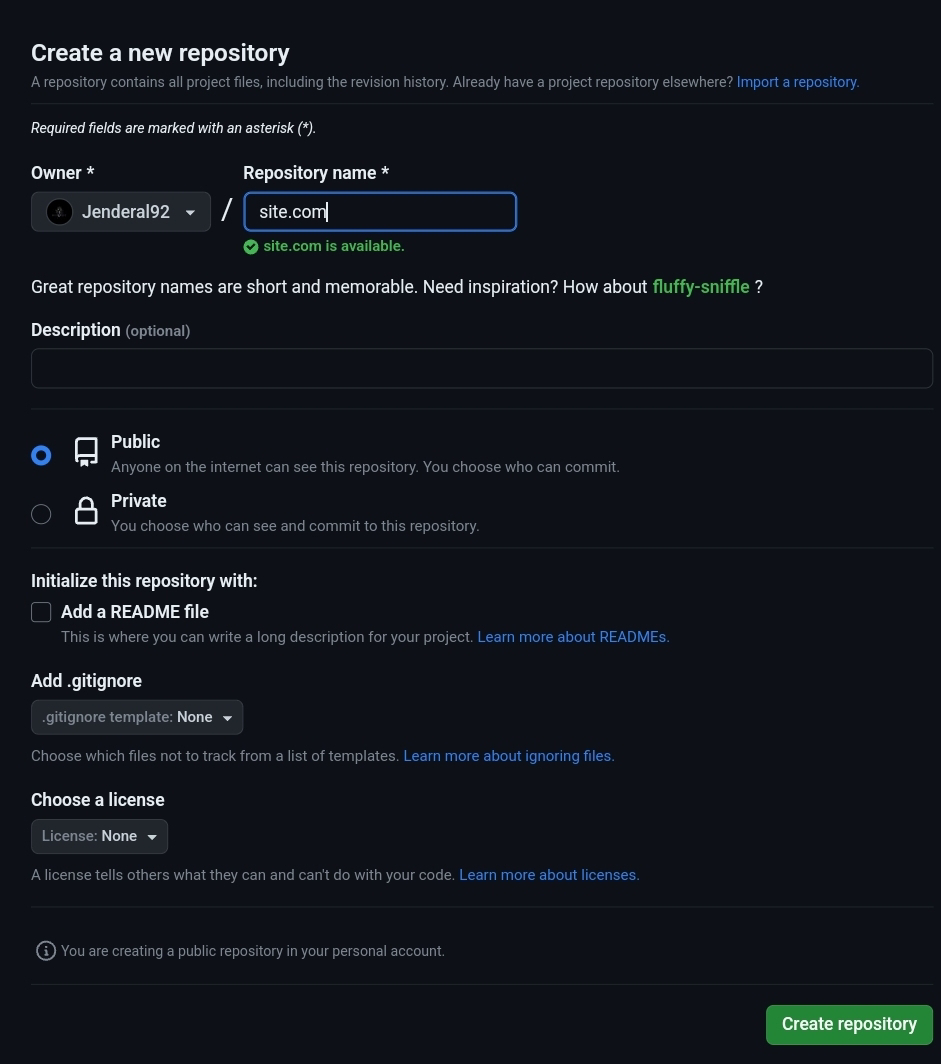Click the public repository book icon

click(86, 452)
